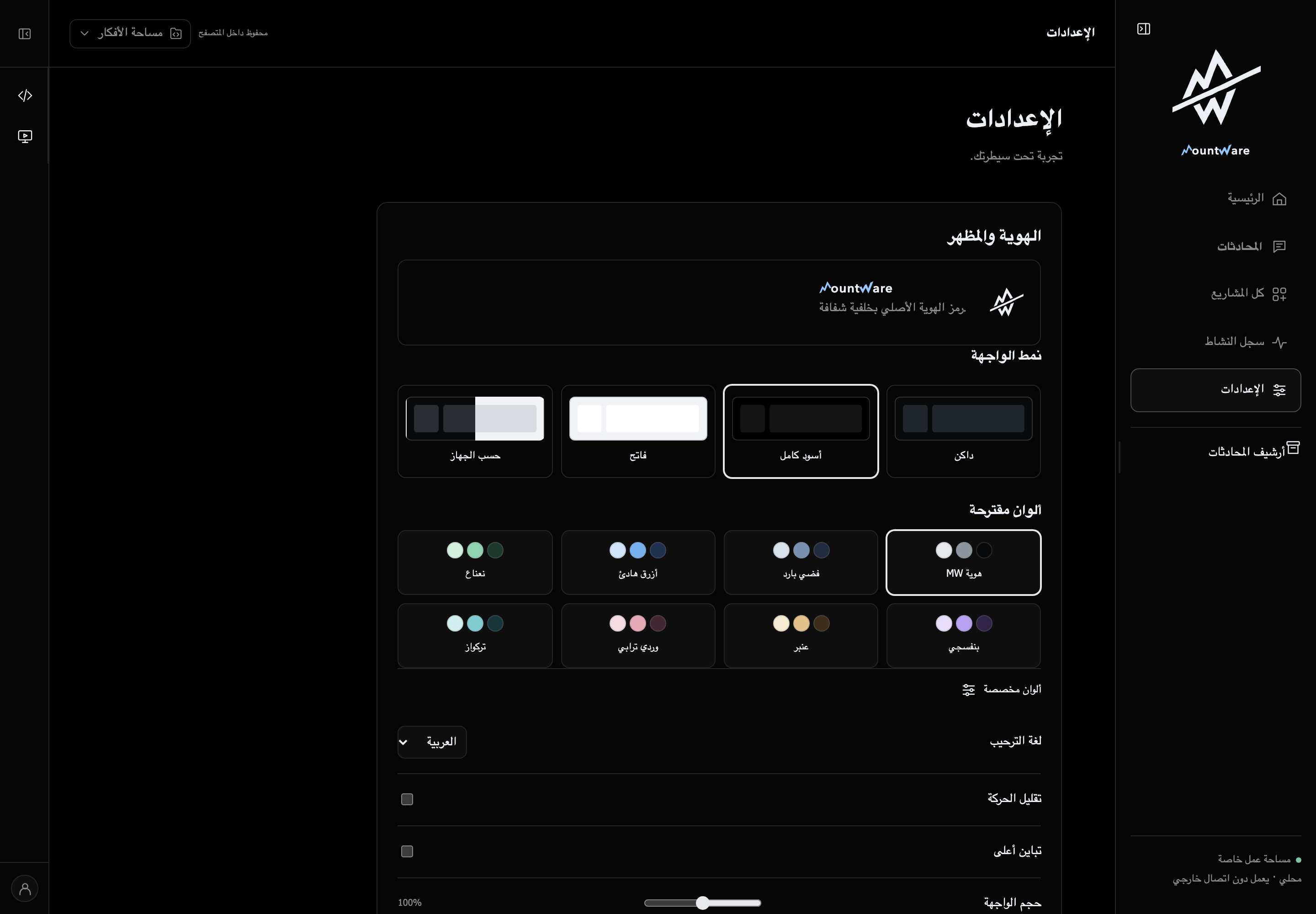Click the مساحة عمل خاصة status label
Screen dimensions: 1316x914
[1254, 859]
